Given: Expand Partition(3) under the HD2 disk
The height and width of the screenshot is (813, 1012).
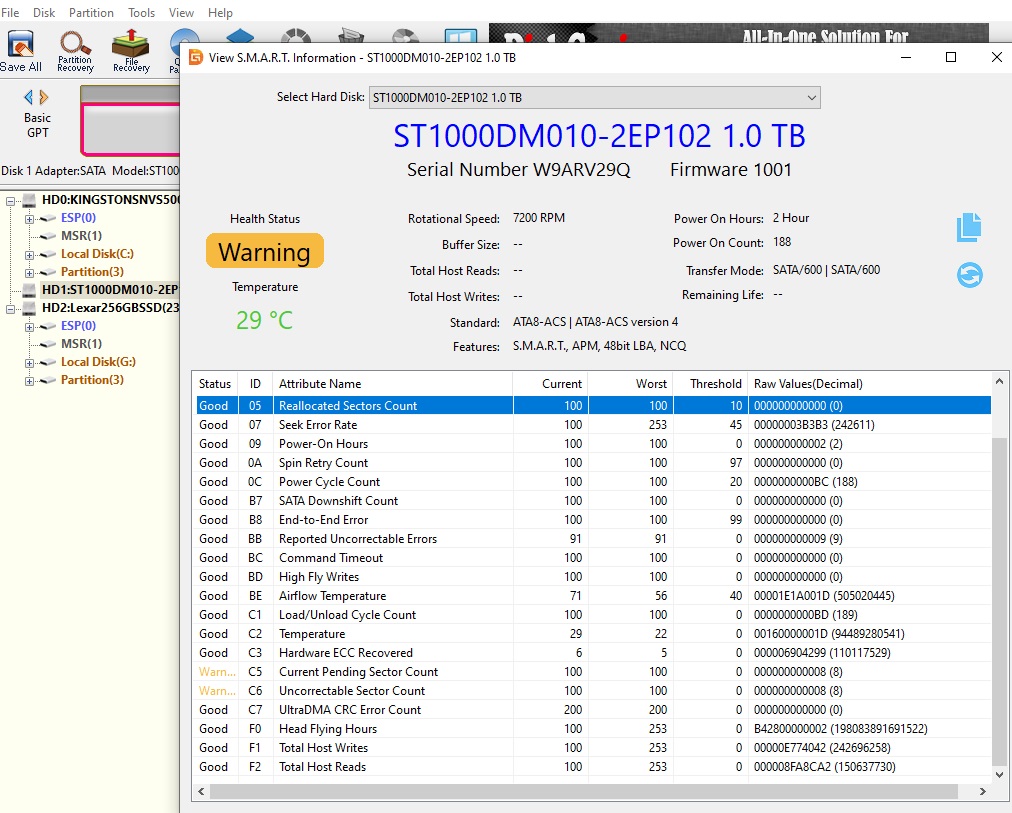Looking at the screenshot, I should pyautogui.click(x=29, y=381).
